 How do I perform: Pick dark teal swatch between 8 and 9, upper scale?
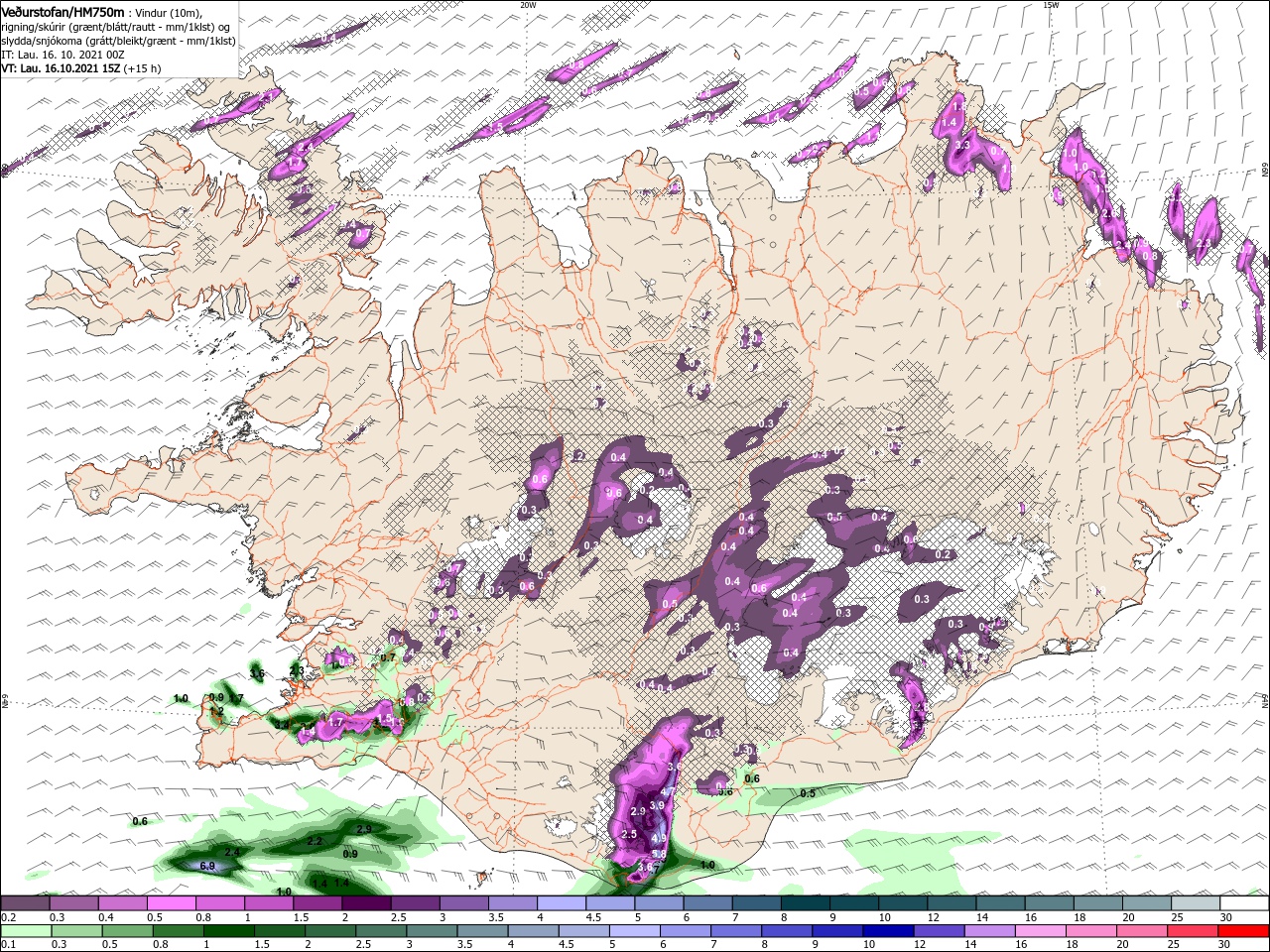tap(806, 902)
